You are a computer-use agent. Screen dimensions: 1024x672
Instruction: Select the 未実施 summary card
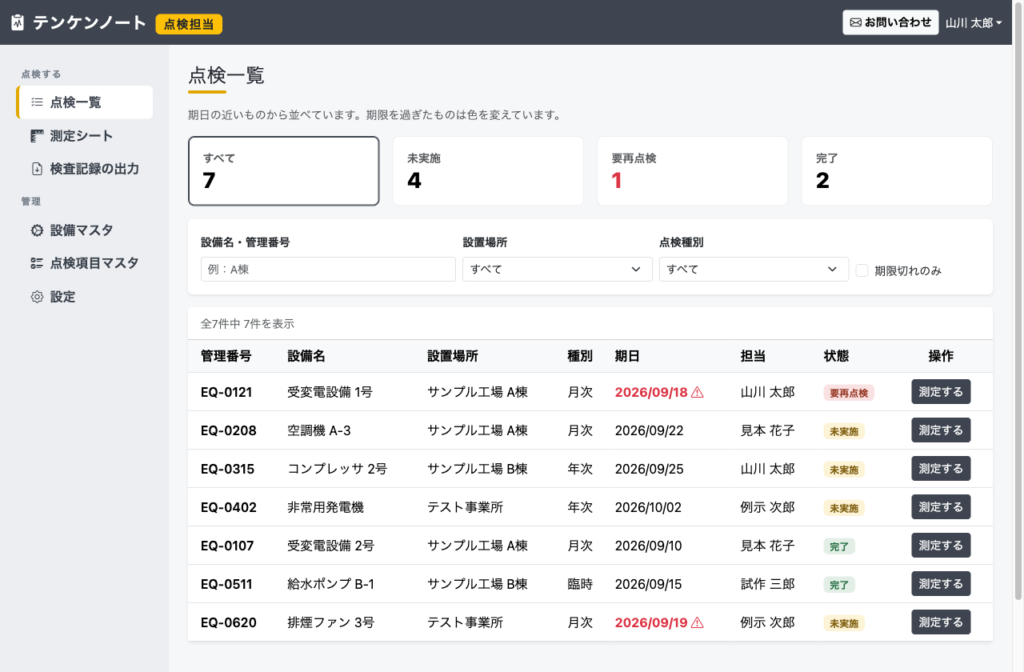pos(488,171)
